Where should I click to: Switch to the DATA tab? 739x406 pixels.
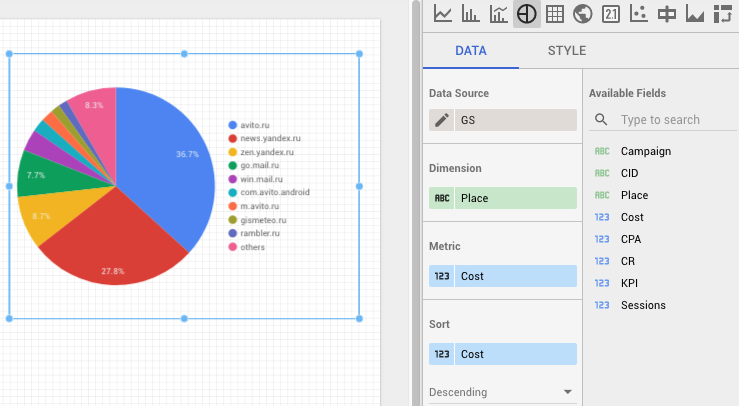[471, 51]
